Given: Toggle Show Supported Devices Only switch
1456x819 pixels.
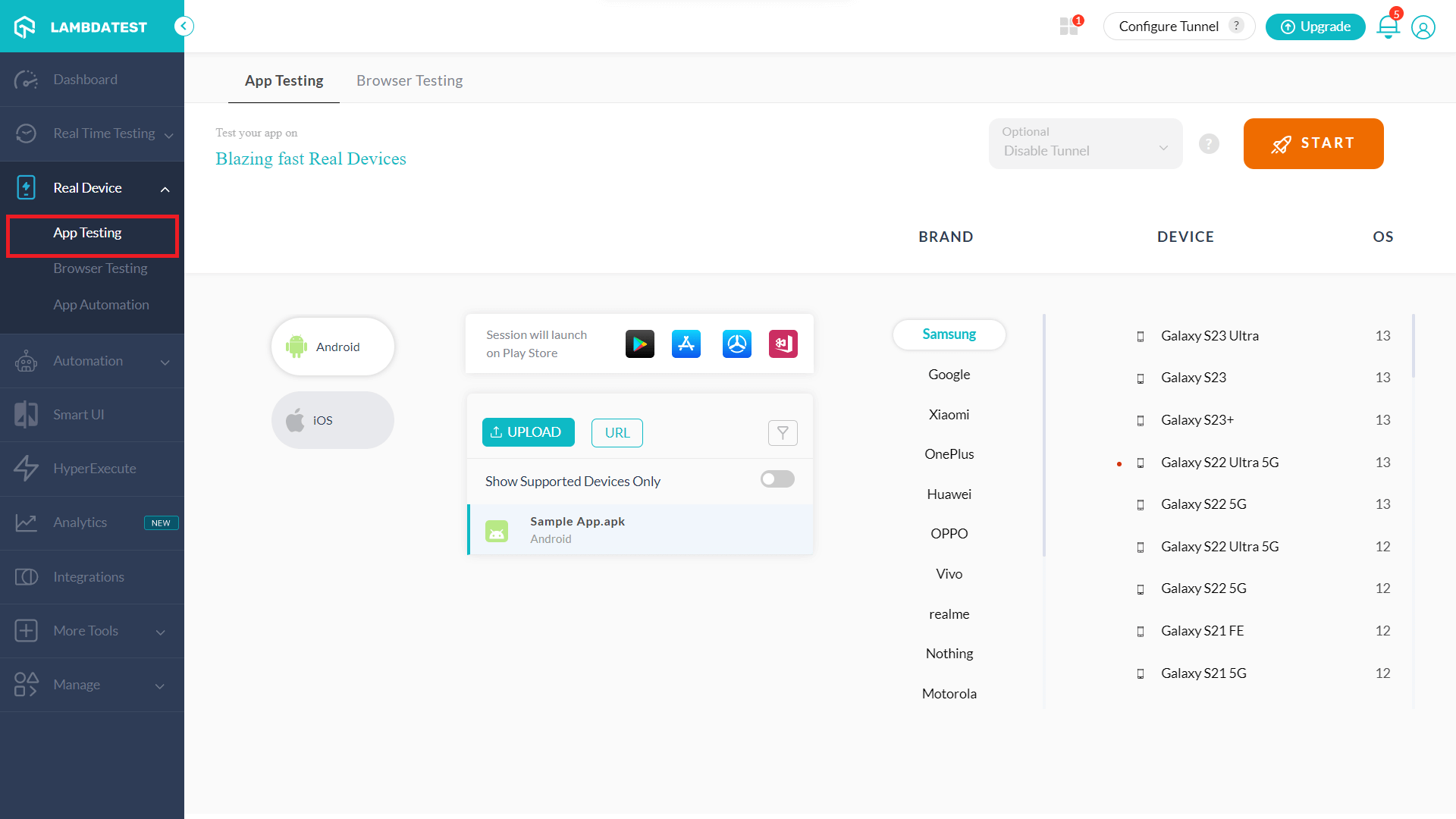Looking at the screenshot, I should [777, 479].
